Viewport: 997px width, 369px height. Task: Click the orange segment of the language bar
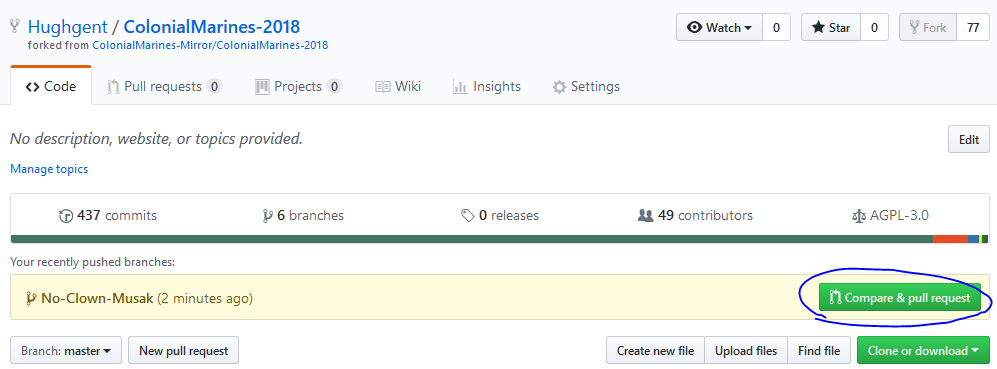pos(950,239)
